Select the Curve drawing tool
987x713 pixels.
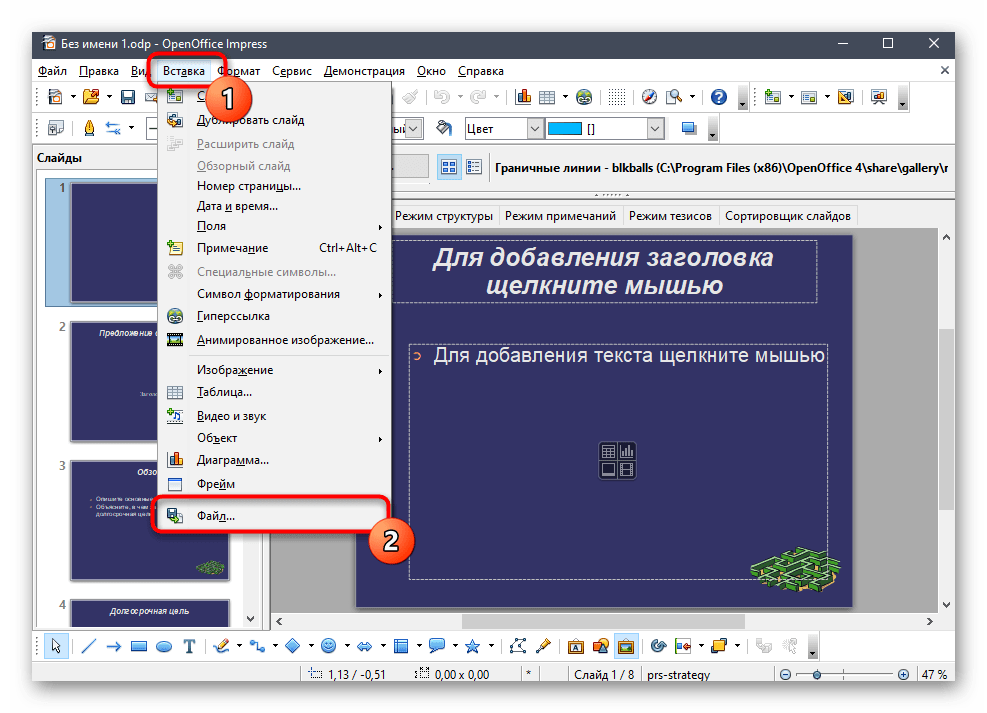[221, 646]
